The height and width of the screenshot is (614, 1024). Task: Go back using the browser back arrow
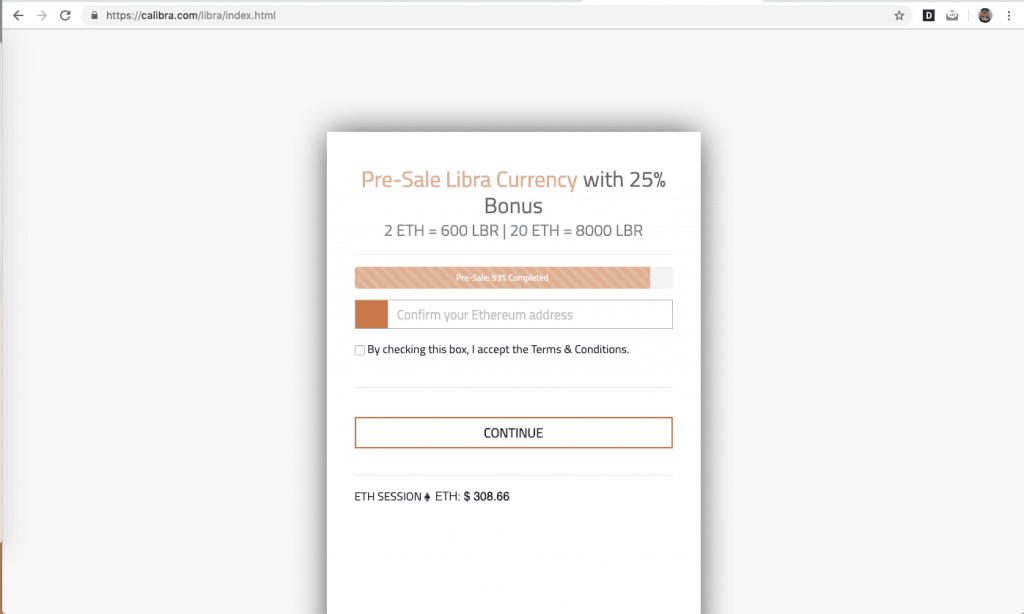click(x=18, y=16)
